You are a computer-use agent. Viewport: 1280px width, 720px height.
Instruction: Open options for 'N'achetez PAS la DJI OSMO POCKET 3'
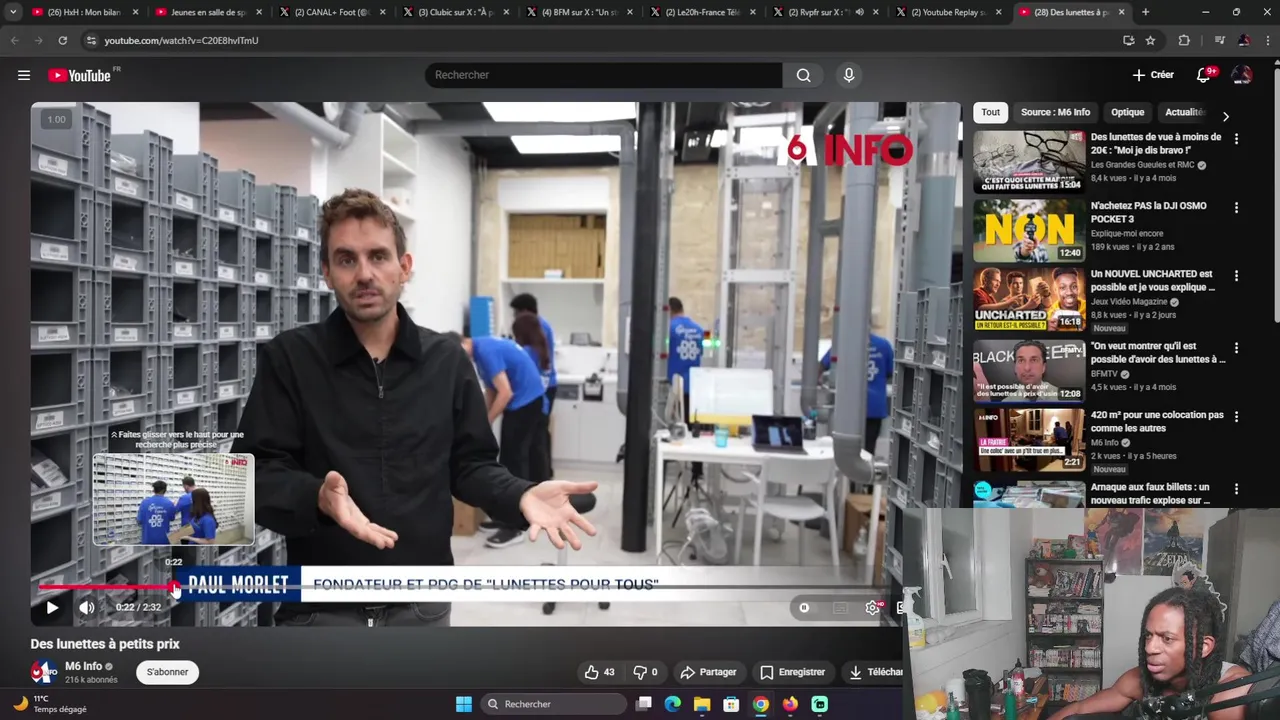pyautogui.click(x=1236, y=208)
